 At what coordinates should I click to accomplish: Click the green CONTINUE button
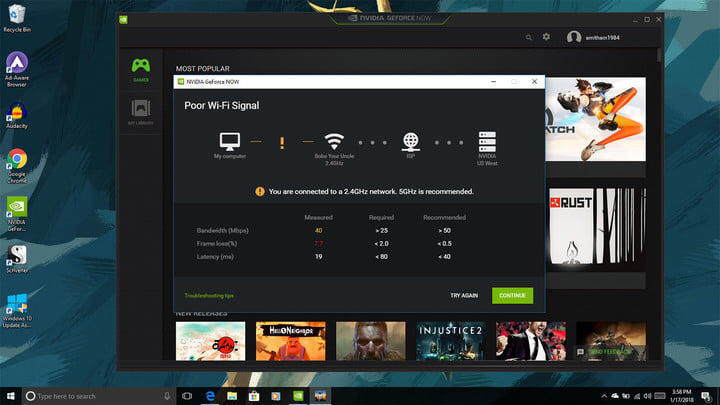512,296
